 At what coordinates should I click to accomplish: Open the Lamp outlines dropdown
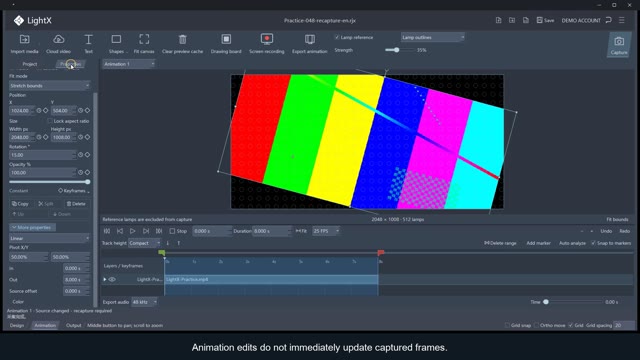point(433,37)
